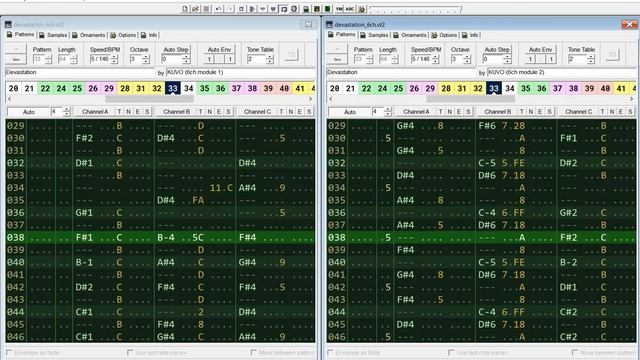The width and height of the screenshot is (640, 360).
Task: Toggle Channel A solo button S in the right window
Action: click(x=469, y=111)
